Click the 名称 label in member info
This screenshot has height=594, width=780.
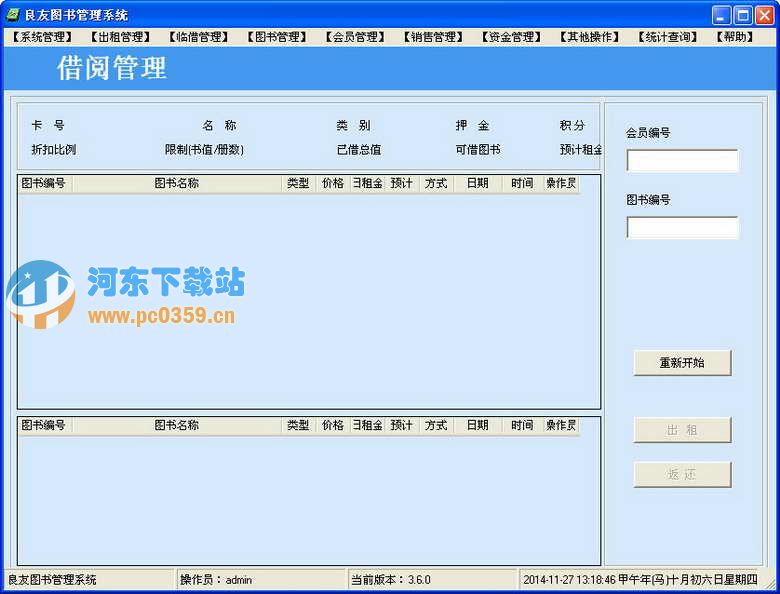(x=219, y=125)
